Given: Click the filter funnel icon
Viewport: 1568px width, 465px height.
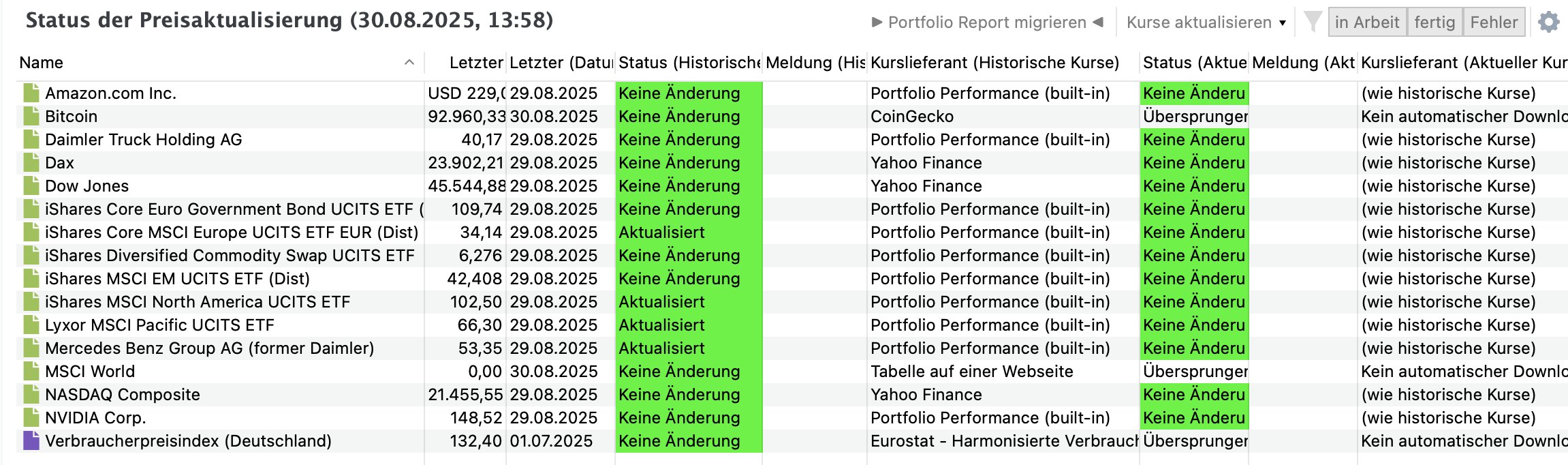Looking at the screenshot, I should [1313, 22].
